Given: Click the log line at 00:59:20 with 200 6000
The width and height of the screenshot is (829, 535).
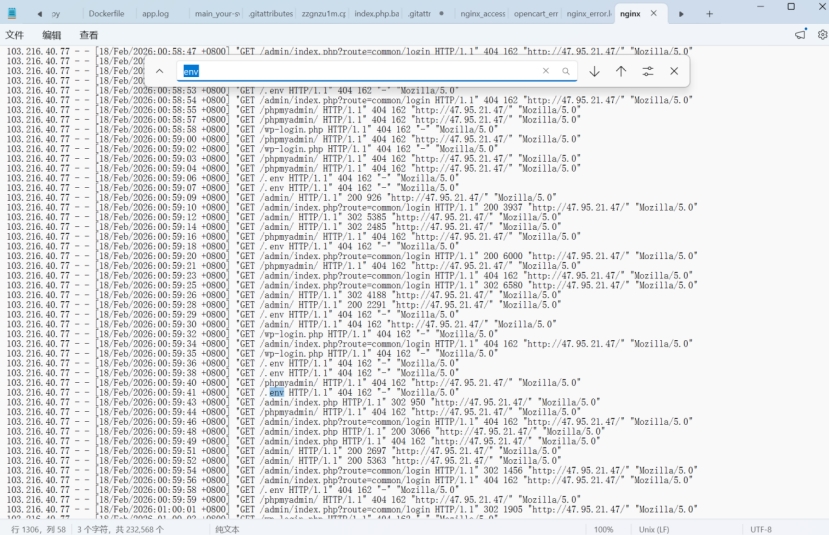Looking at the screenshot, I should 352,256.
